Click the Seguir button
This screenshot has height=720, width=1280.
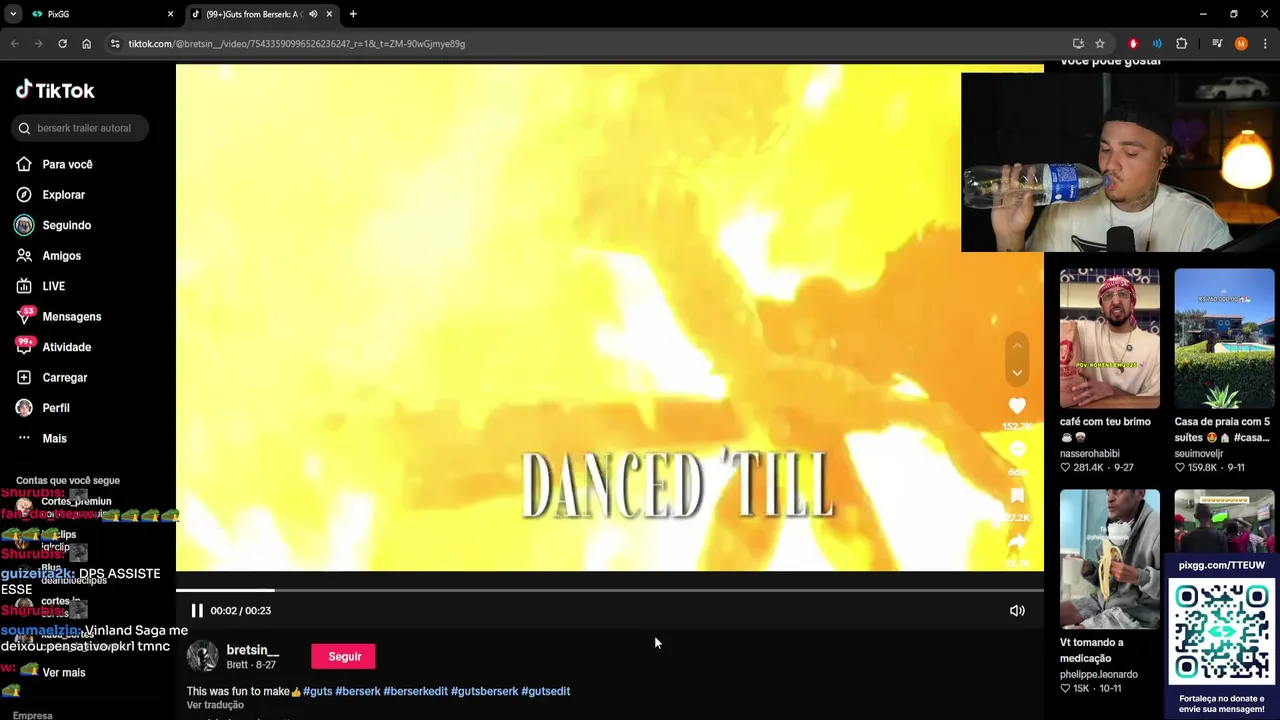point(344,656)
